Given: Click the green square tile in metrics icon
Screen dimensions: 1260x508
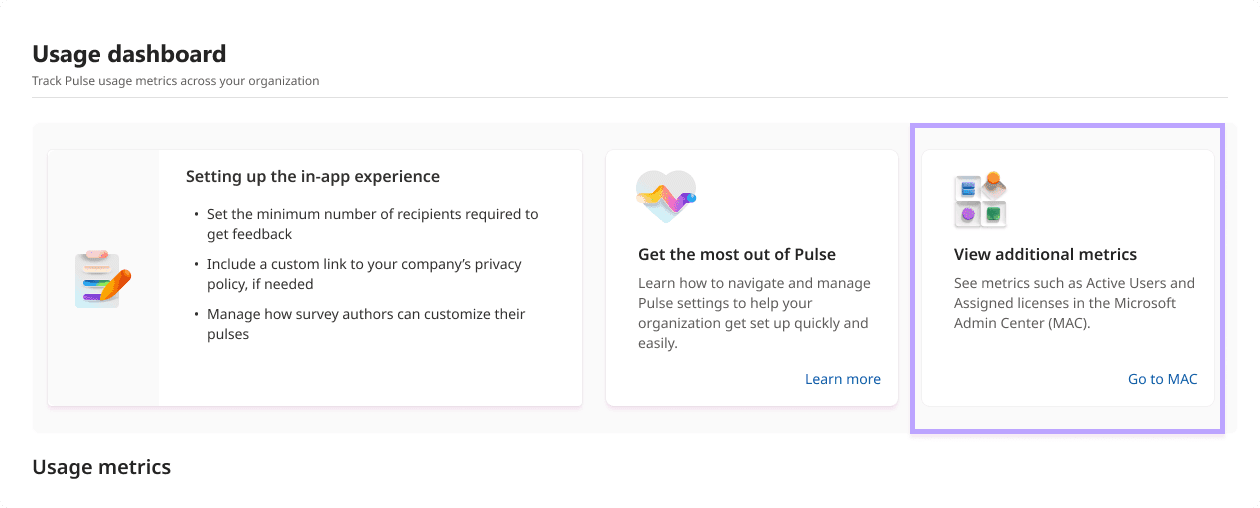Looking at the screenshot, I should (993, 214).
